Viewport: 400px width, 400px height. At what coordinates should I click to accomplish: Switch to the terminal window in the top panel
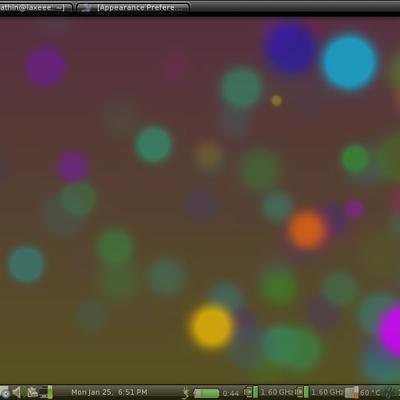click(36, 8)
